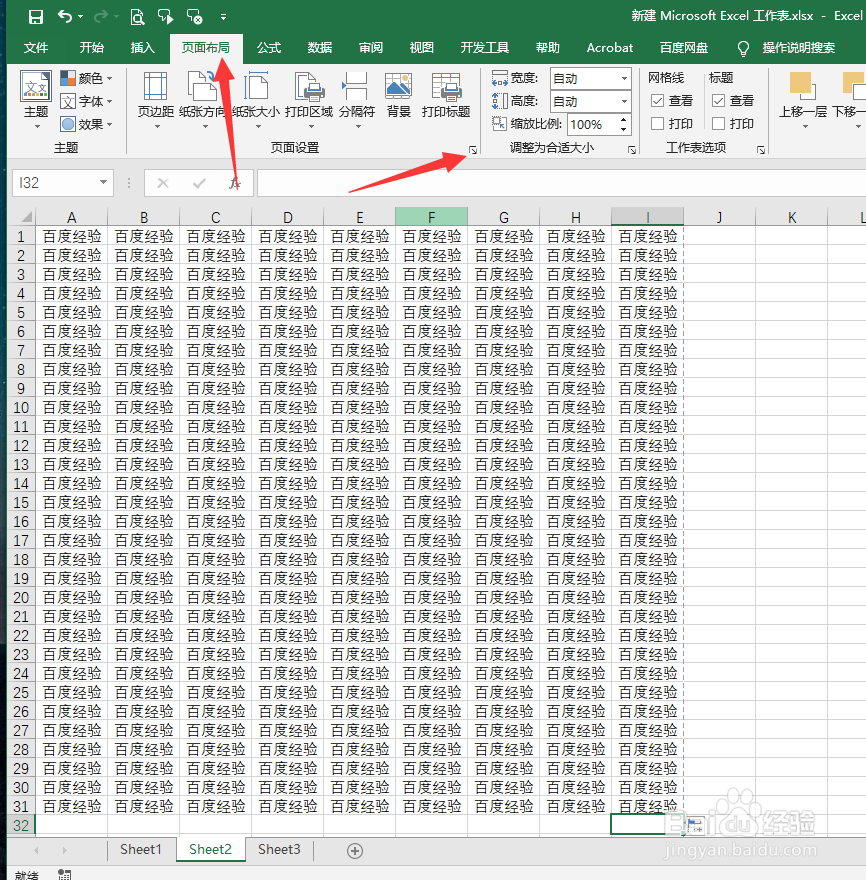Select column J header
866x880 pixels.
click(x=719, y=217)
